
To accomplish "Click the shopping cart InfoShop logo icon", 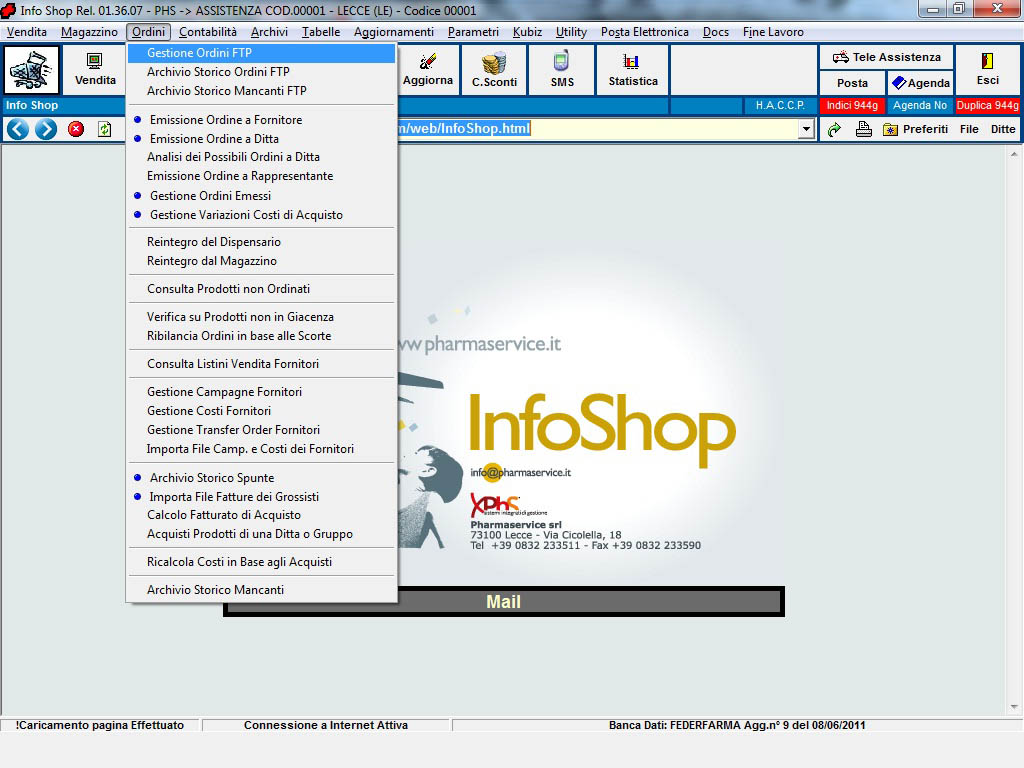I will [33, 69].
